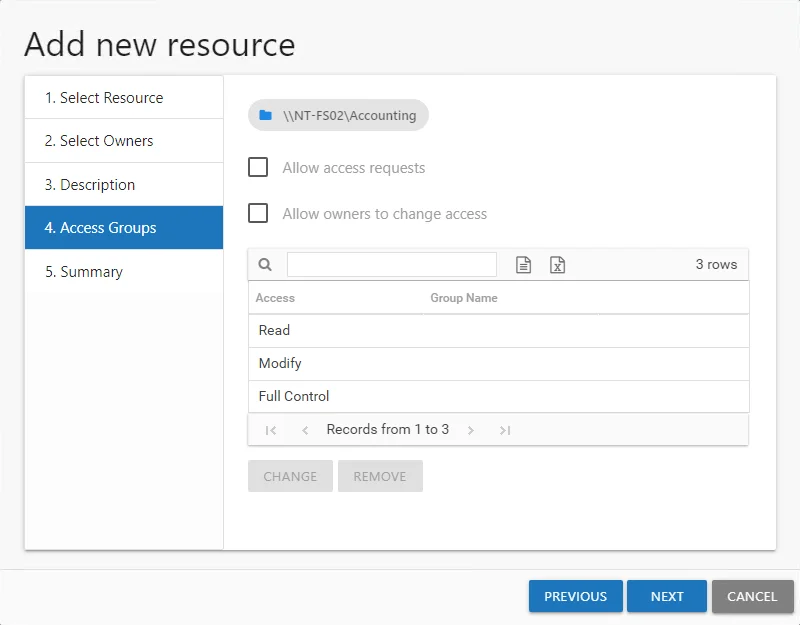Export table to text document icon
Screen dimensions: 800x625
point(523,264)
